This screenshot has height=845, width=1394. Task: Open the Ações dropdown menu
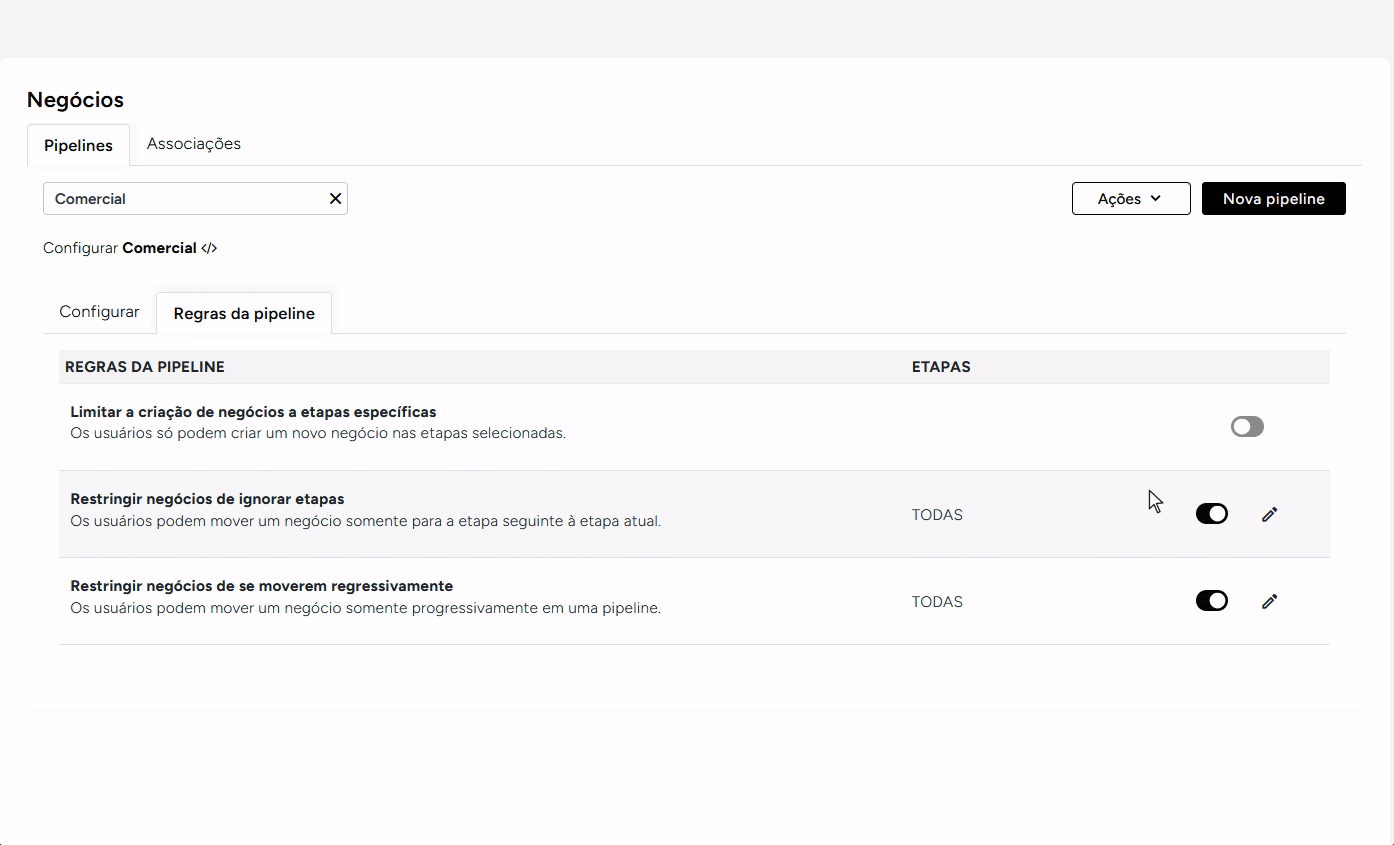tap(1130, 198)
